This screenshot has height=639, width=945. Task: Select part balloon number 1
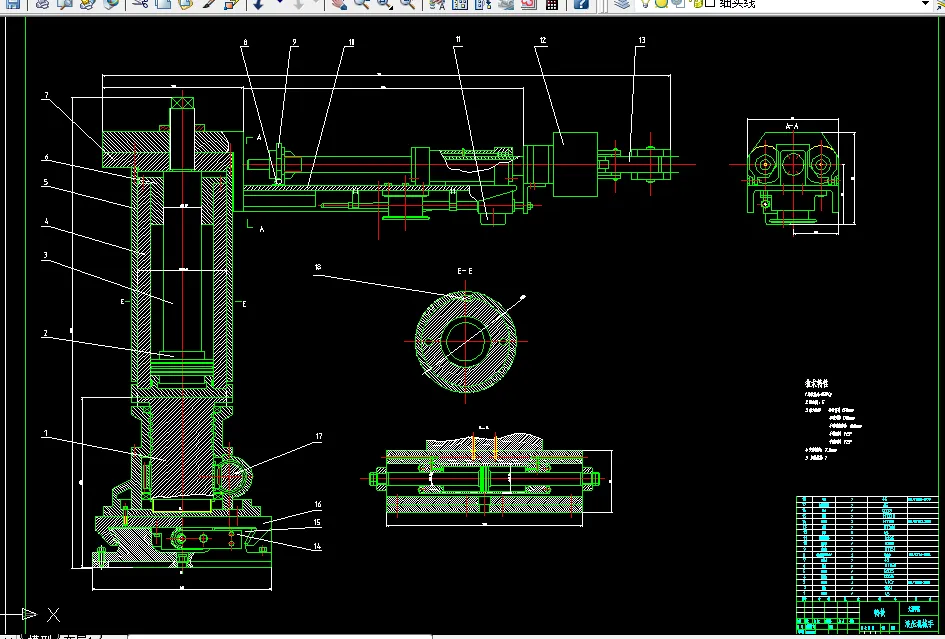tap(45, 433)
